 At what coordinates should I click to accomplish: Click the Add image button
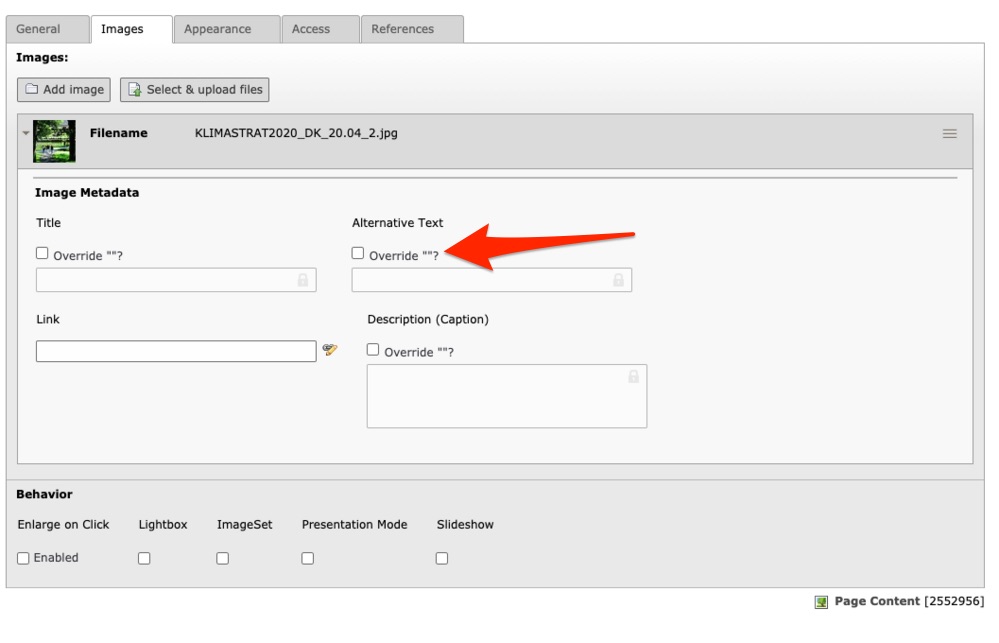coord(64,90)
